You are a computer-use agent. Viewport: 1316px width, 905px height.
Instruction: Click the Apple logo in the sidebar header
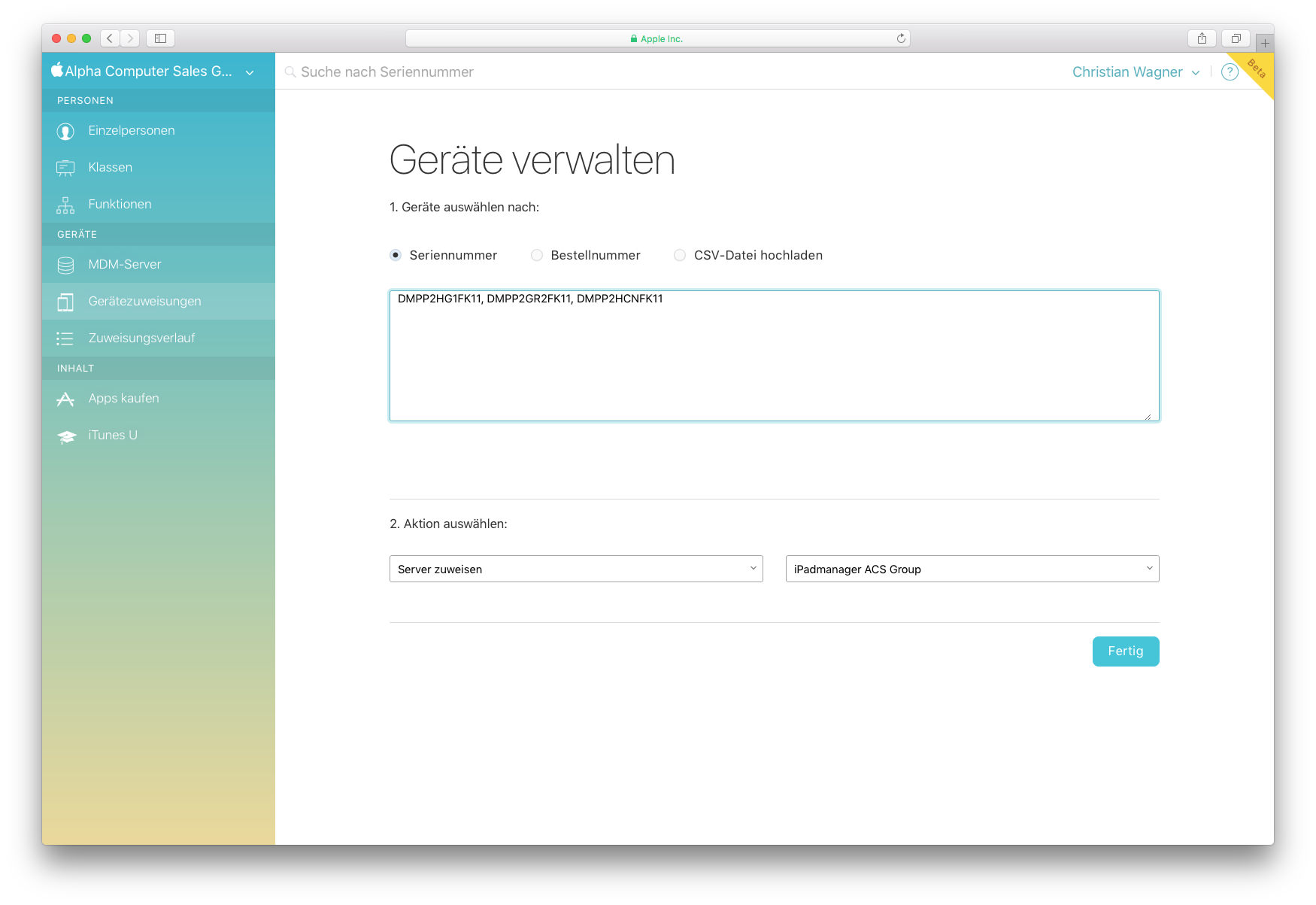(56, 70)
